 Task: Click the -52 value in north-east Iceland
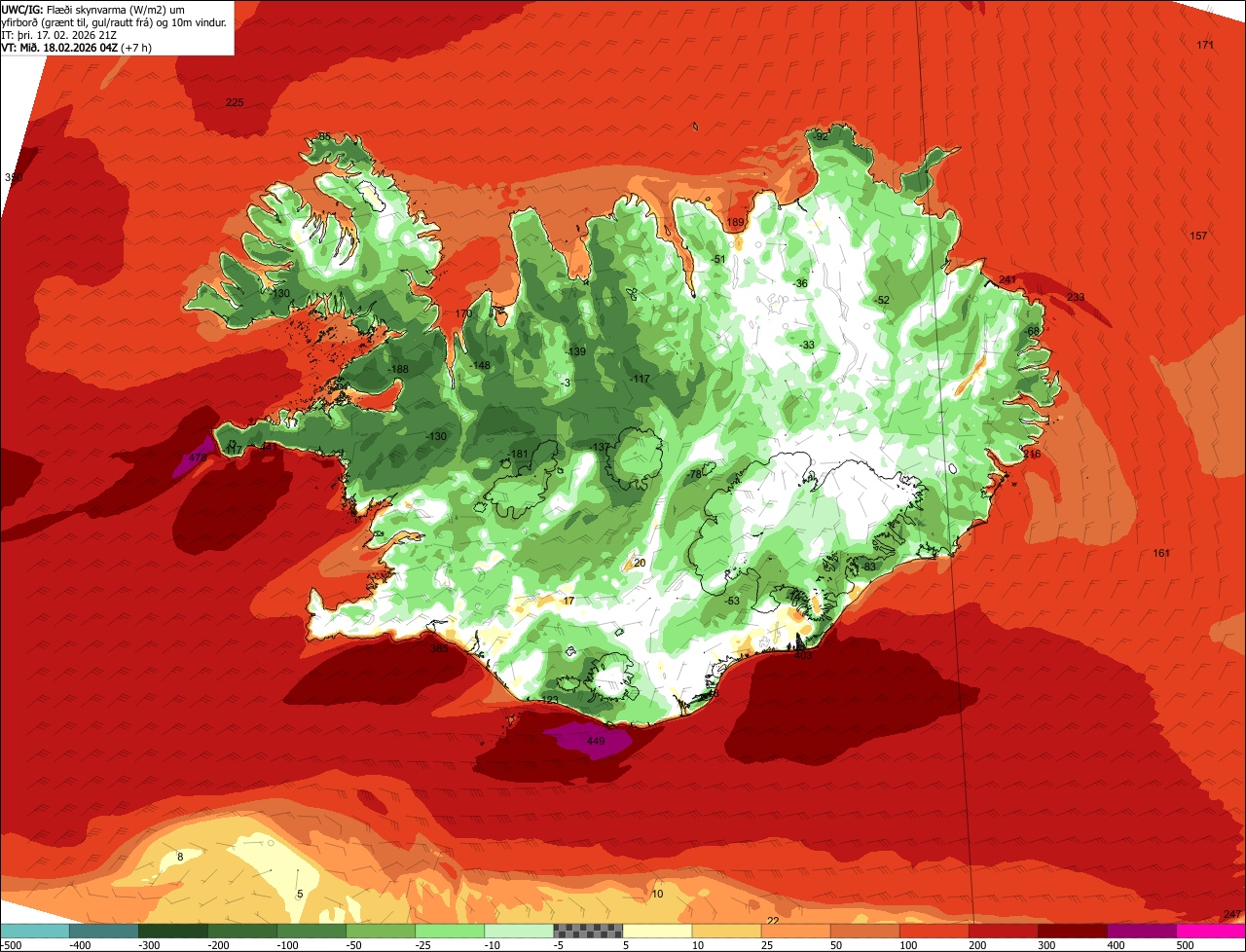point(881,300)
